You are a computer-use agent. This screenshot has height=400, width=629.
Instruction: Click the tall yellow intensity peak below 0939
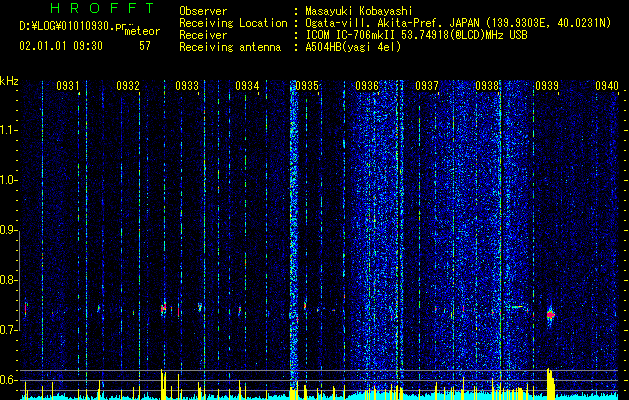point(550,384)
